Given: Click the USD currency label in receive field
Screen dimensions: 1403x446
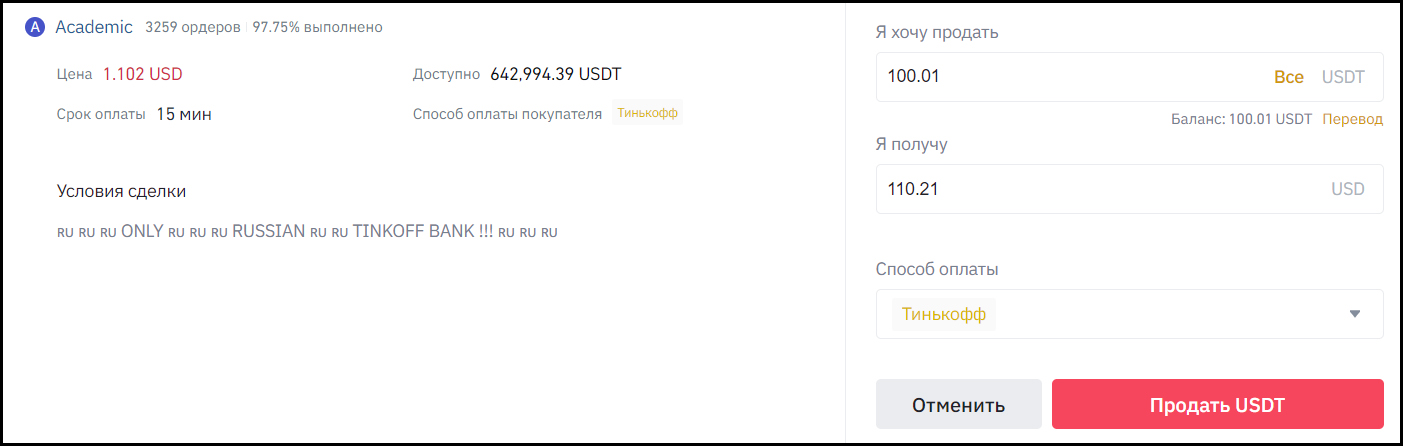Looking at the screenshot, I should coord(1348,189).
